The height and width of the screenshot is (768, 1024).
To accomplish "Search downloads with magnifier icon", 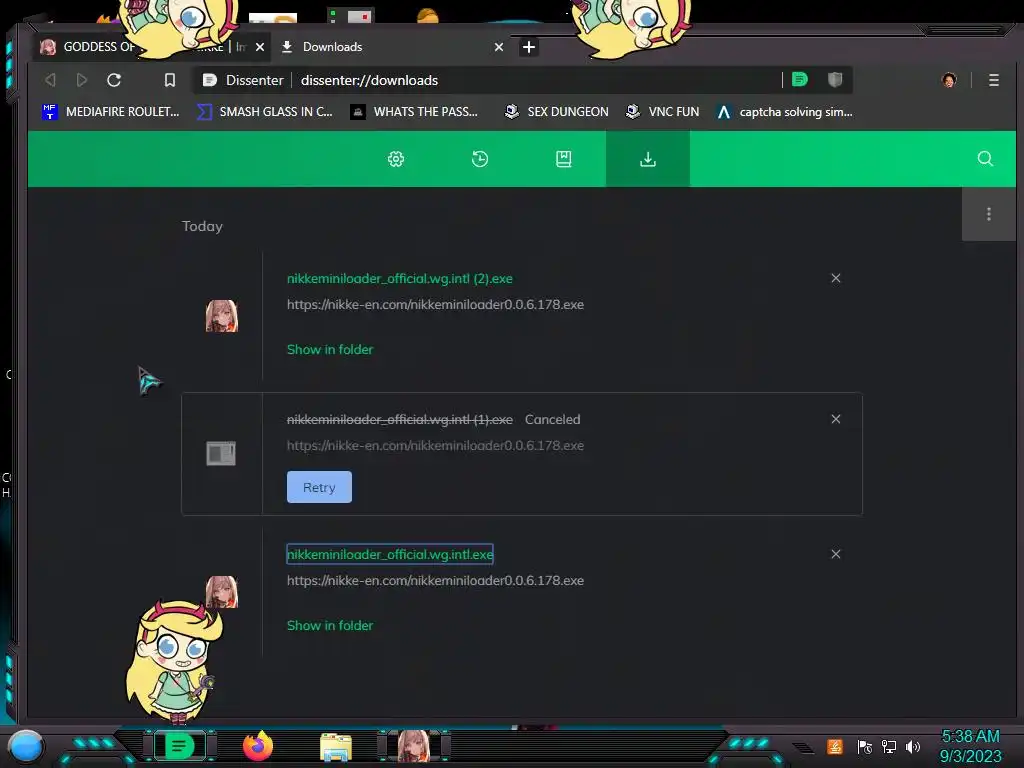I will tap(985, 159).
